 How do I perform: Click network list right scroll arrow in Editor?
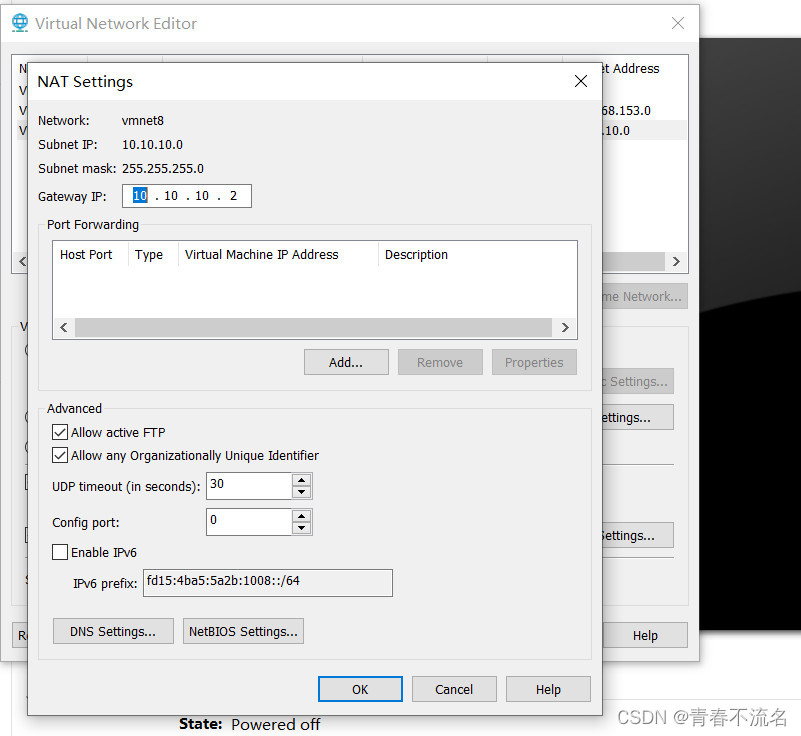pyautogui.click(x=676, y=262)
